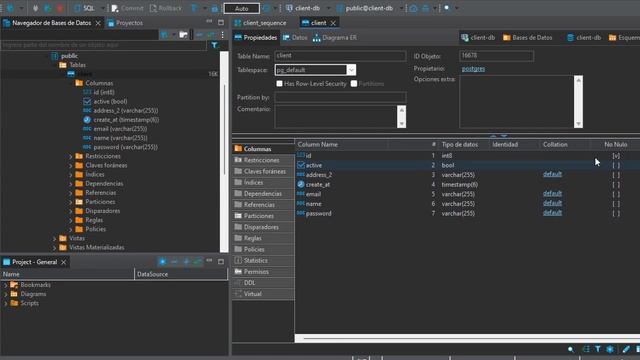Toggle No Nulo checkbox for address_2 column

pyautogui.click(x=616, y=175)
